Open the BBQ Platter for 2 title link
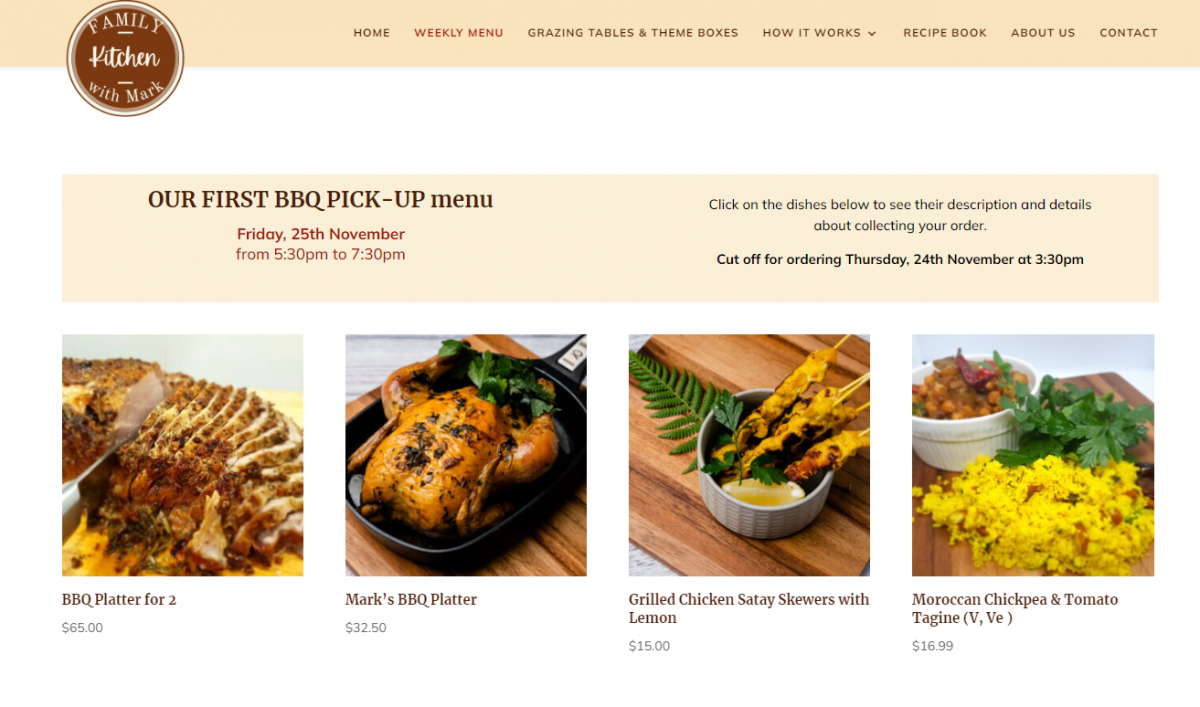1200x707 pixels. point(119,600)
